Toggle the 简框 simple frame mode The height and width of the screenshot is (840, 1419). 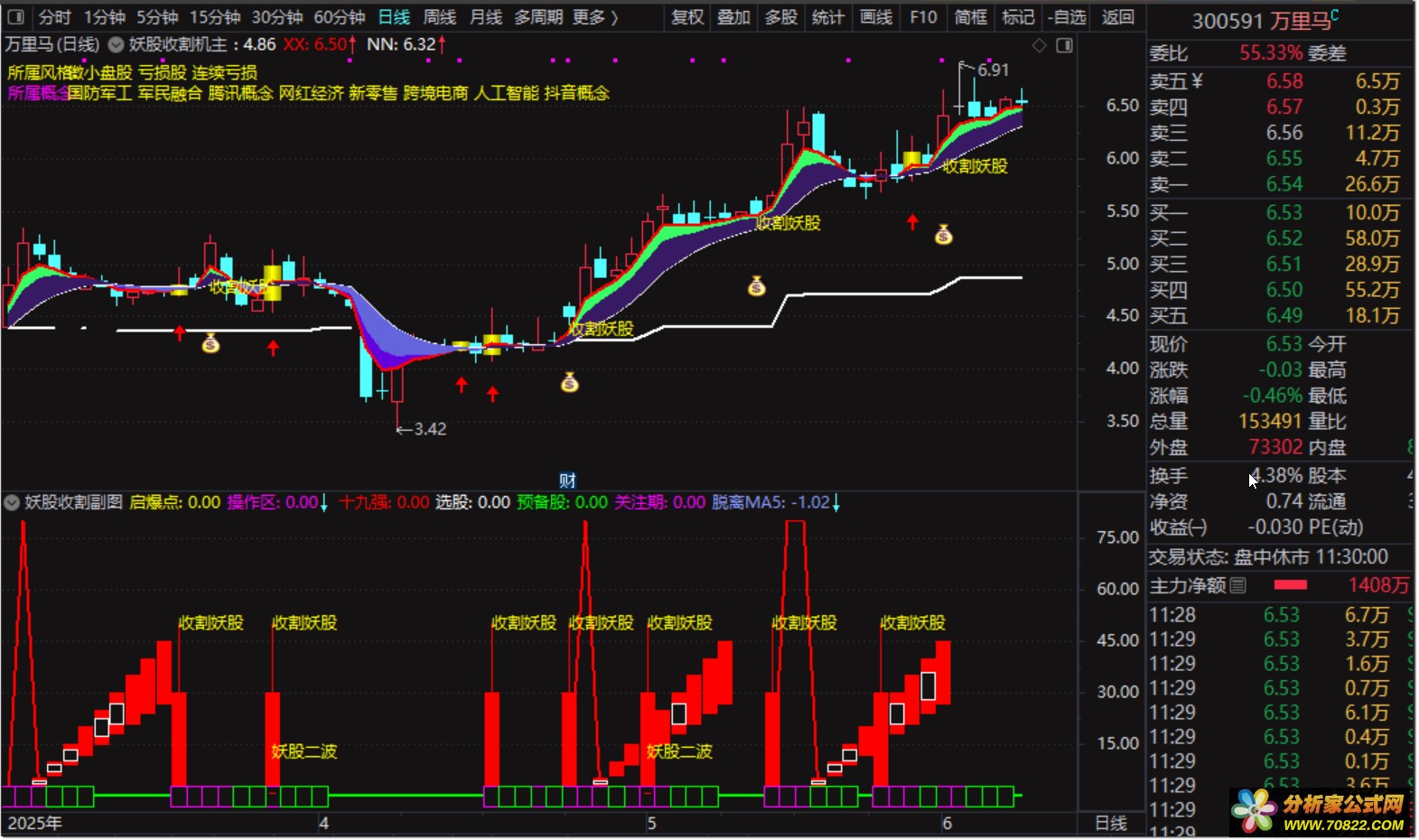click(x=971, y=17)
